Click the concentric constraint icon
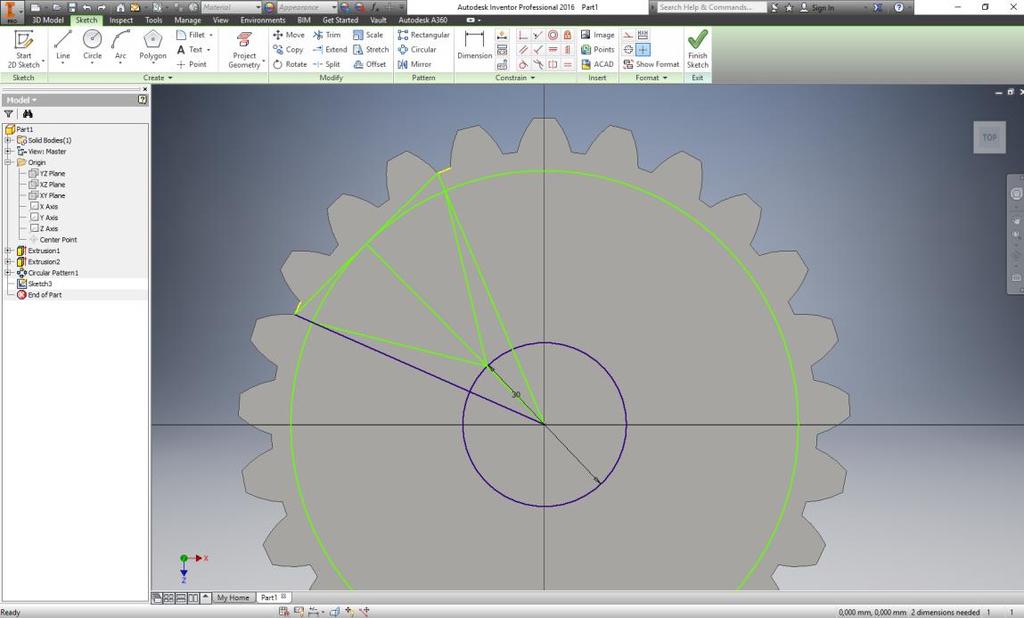The width and height of the screenshot is (1024, 618). click(552, 35)
